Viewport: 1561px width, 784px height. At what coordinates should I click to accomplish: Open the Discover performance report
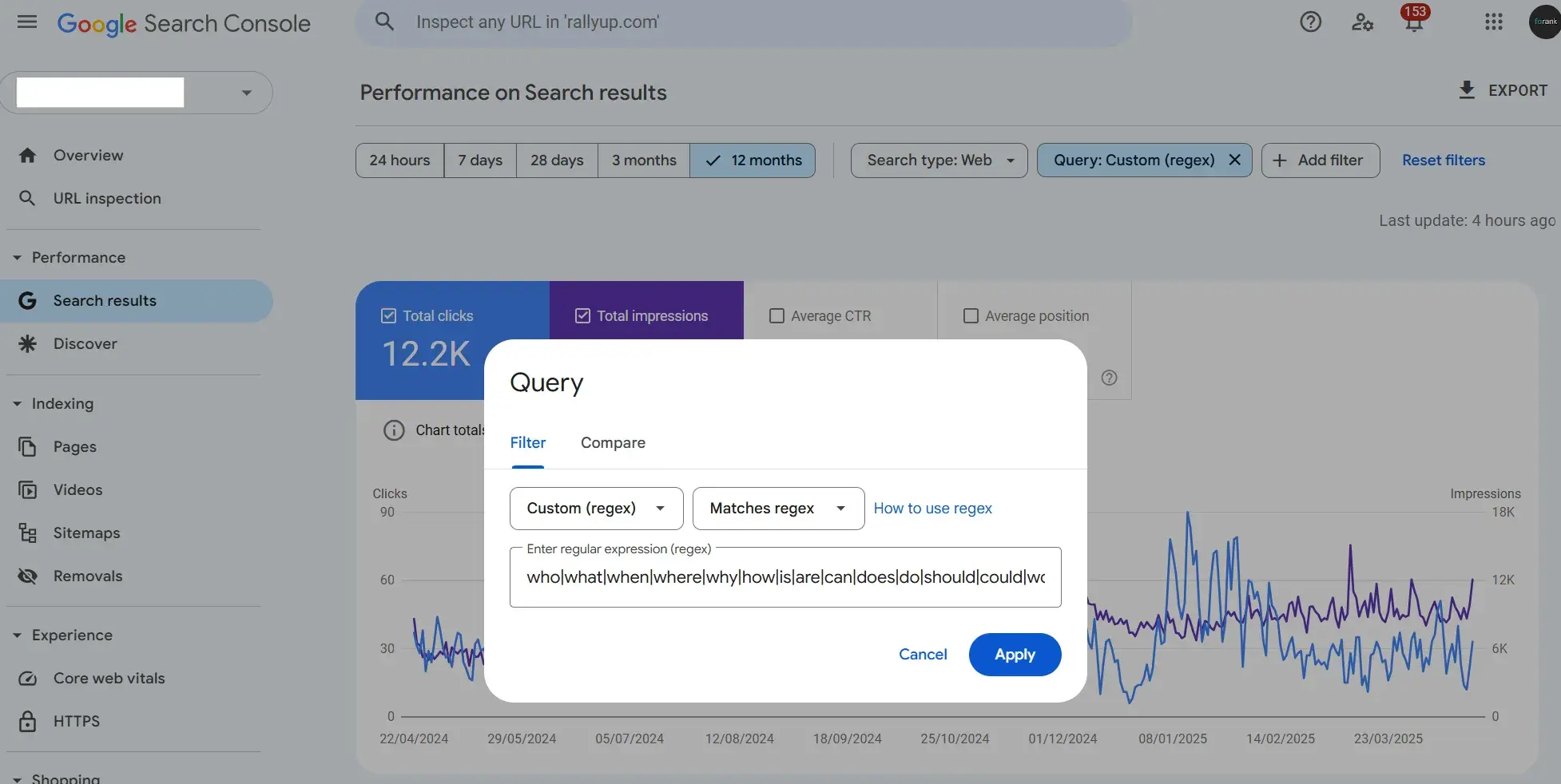84,343
